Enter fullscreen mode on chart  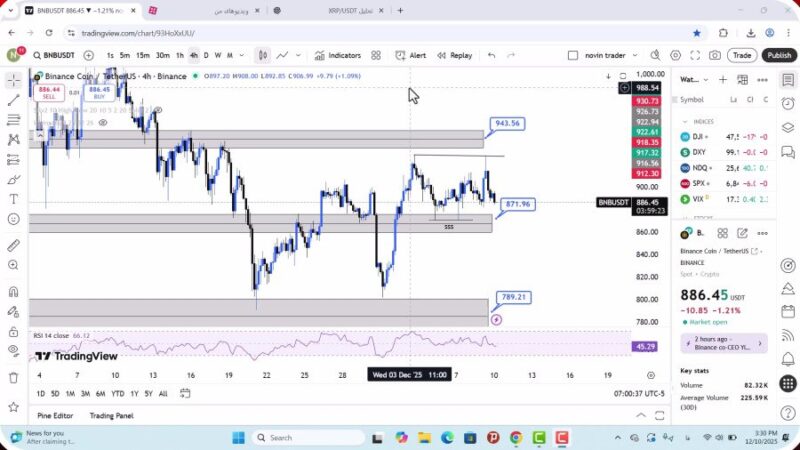tap(695, 56)
